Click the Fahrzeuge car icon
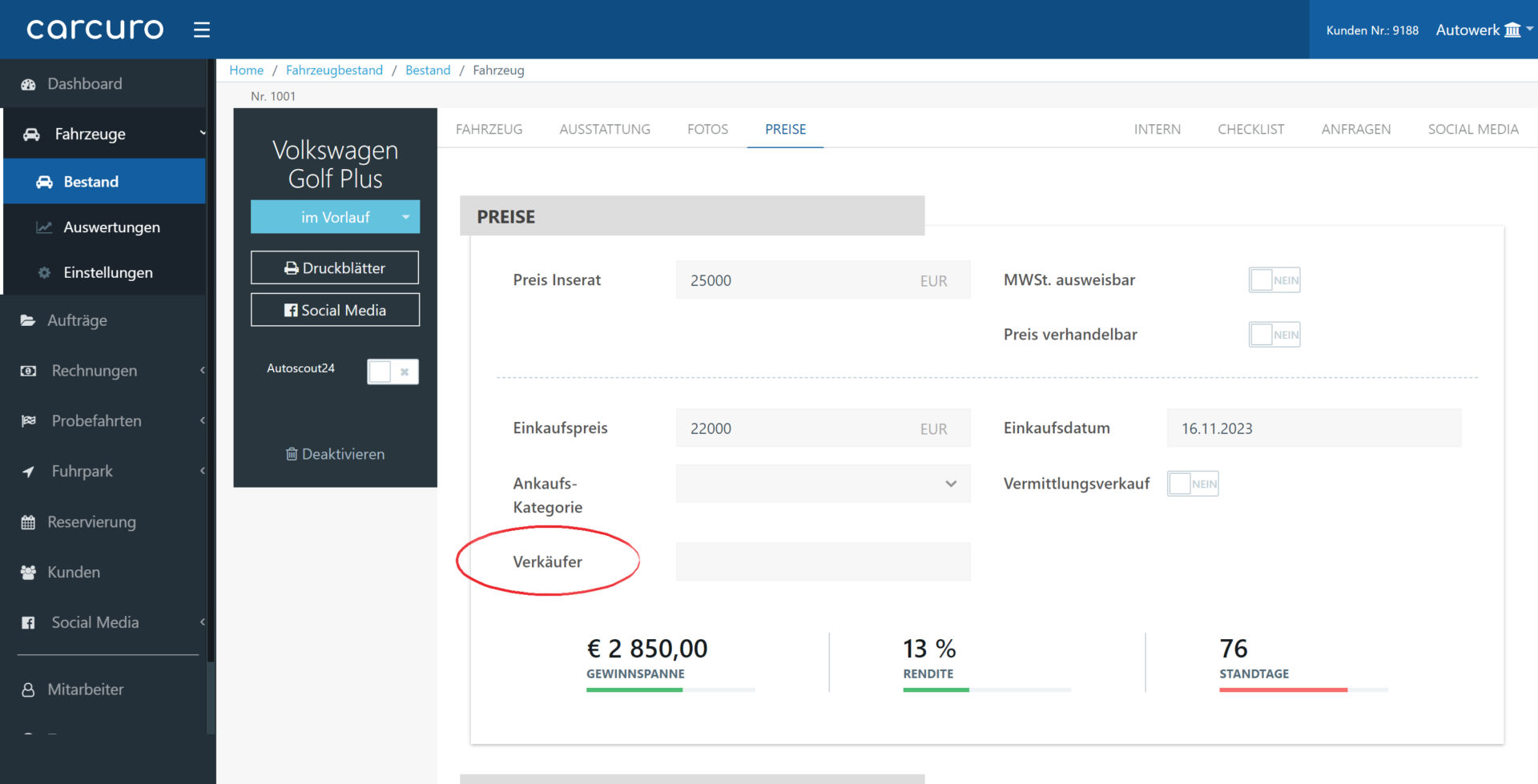This screenshot has width=1538, height=784. (x=31, y=135)
